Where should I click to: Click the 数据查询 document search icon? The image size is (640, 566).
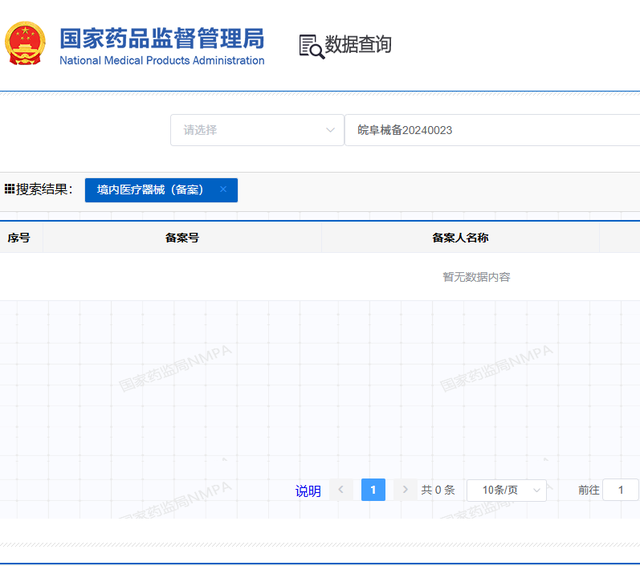311,46
